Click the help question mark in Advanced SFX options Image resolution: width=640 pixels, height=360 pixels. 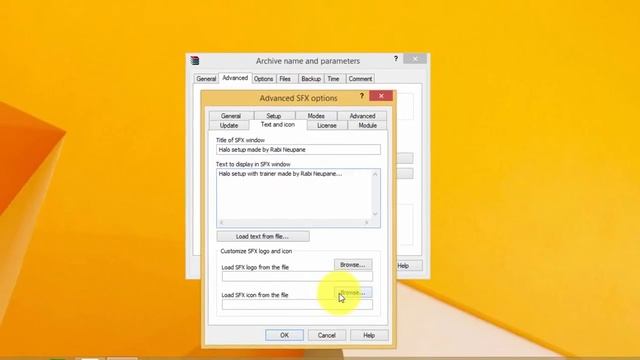(362, 96)
